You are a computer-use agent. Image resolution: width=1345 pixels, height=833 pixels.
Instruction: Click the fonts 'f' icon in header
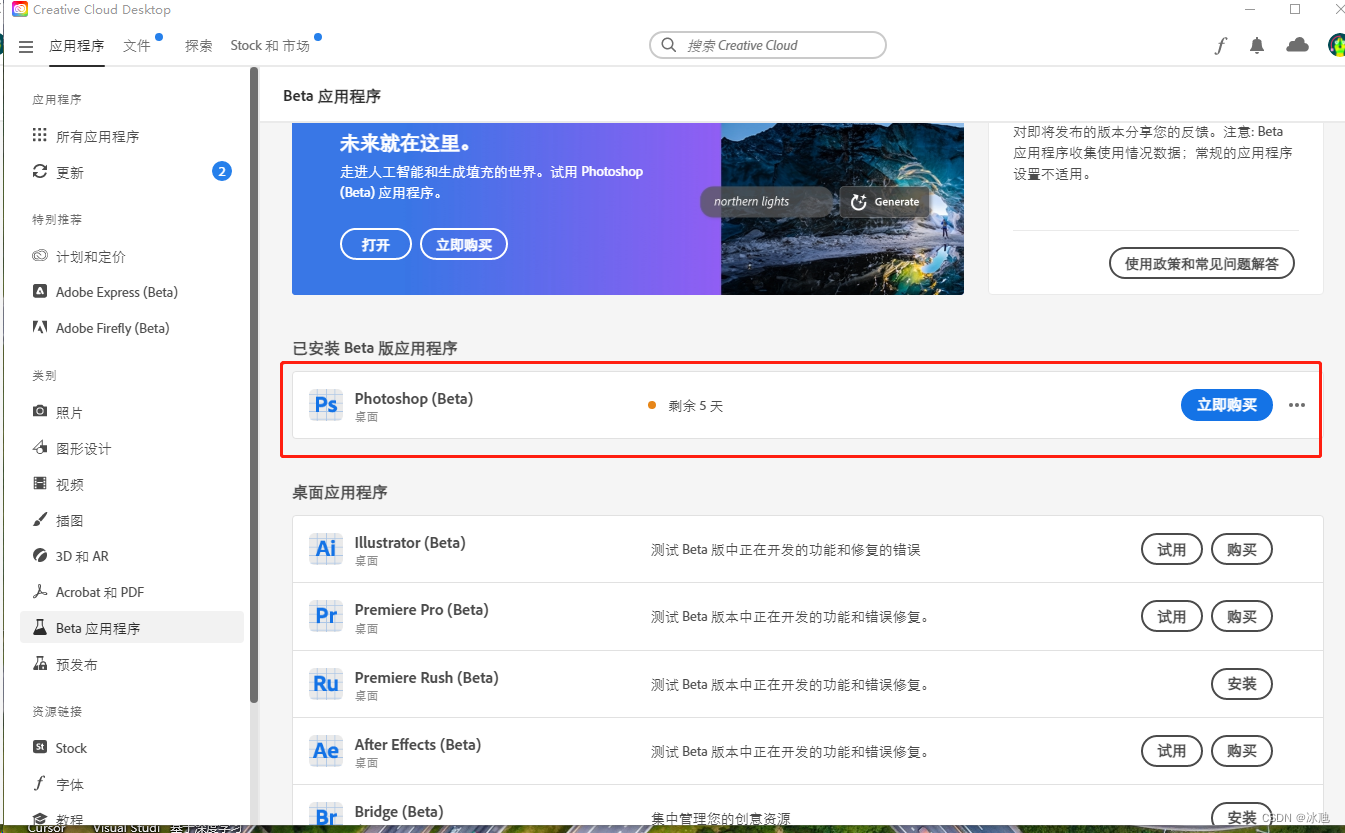[1220, 46]
